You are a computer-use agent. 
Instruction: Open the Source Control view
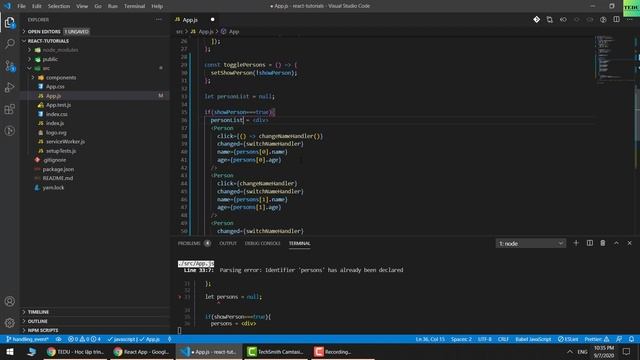coord(10,66)
